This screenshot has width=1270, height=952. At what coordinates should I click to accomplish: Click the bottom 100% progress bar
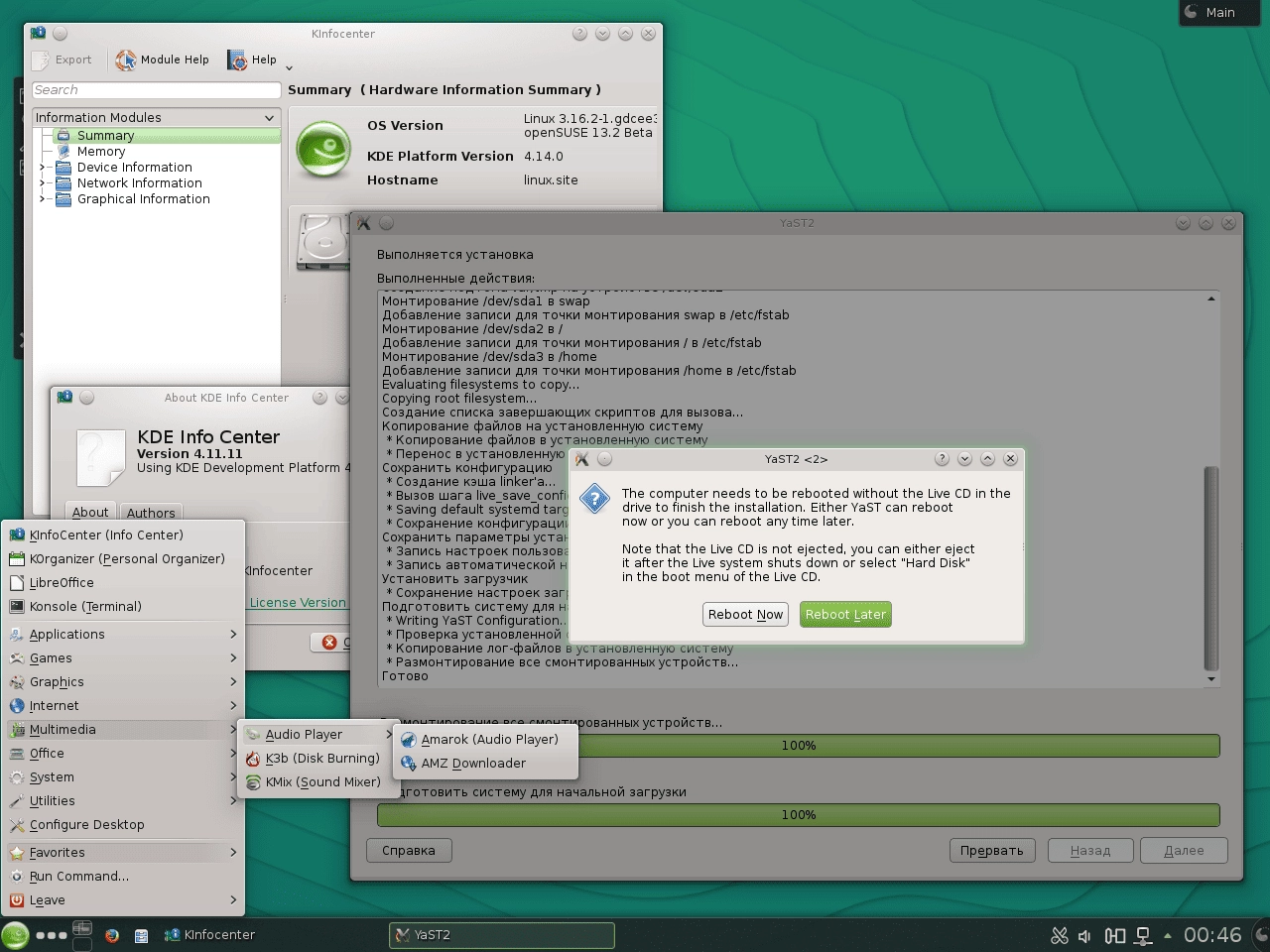[799, 815]
